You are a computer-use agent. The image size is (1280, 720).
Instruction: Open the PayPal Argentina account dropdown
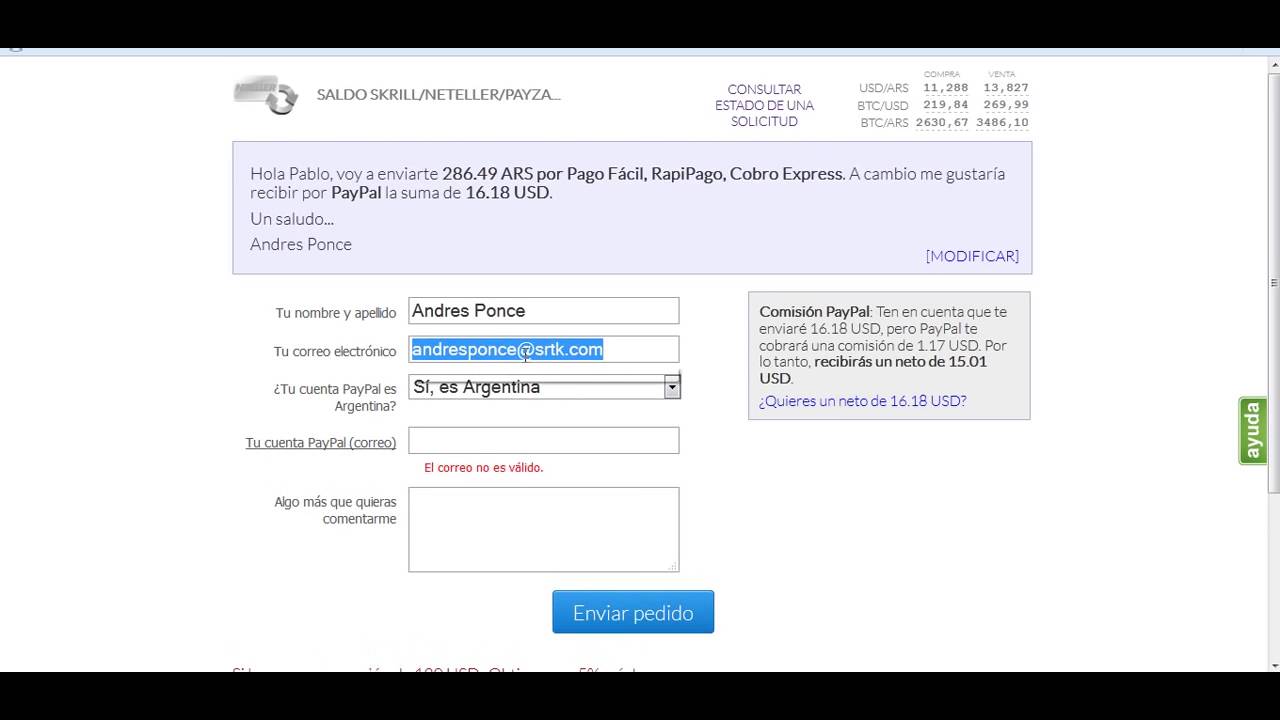click(x=544, y=387)
